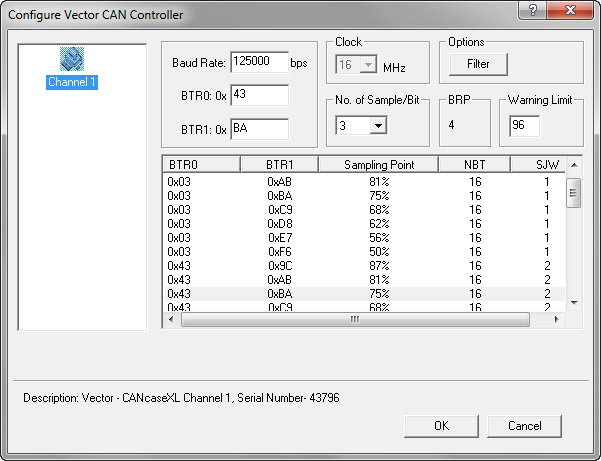Open the Clock MHz dropdown
The width and height of the screenshot is (601, 461).
(x=368, y=64)
